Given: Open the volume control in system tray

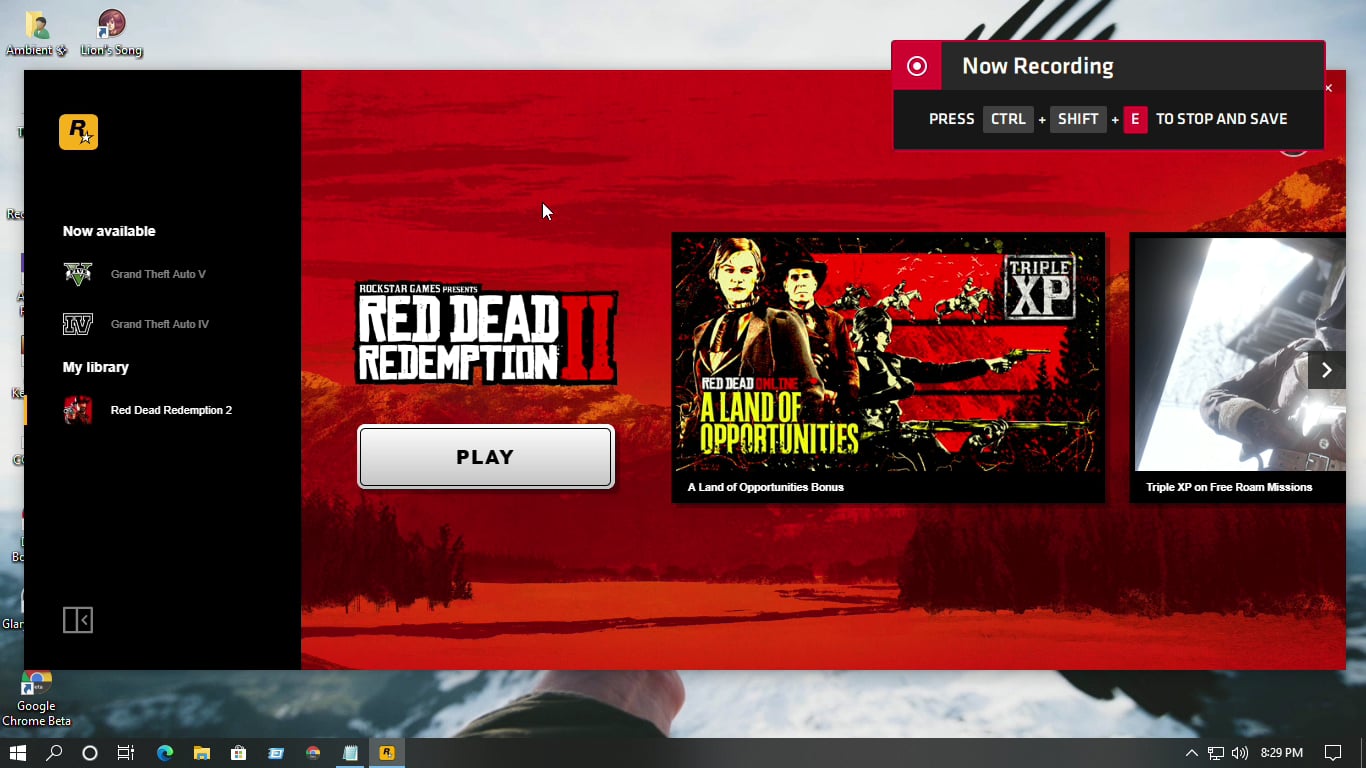Looking at the screenshot, I should tap(1240, 753).
